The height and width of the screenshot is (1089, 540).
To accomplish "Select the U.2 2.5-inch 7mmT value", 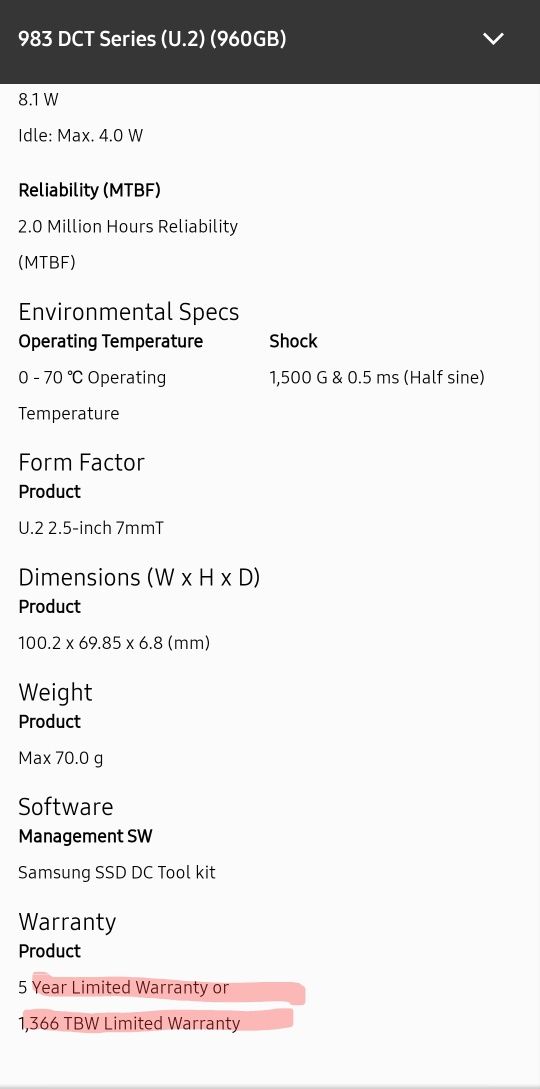I will coord(91,529).
